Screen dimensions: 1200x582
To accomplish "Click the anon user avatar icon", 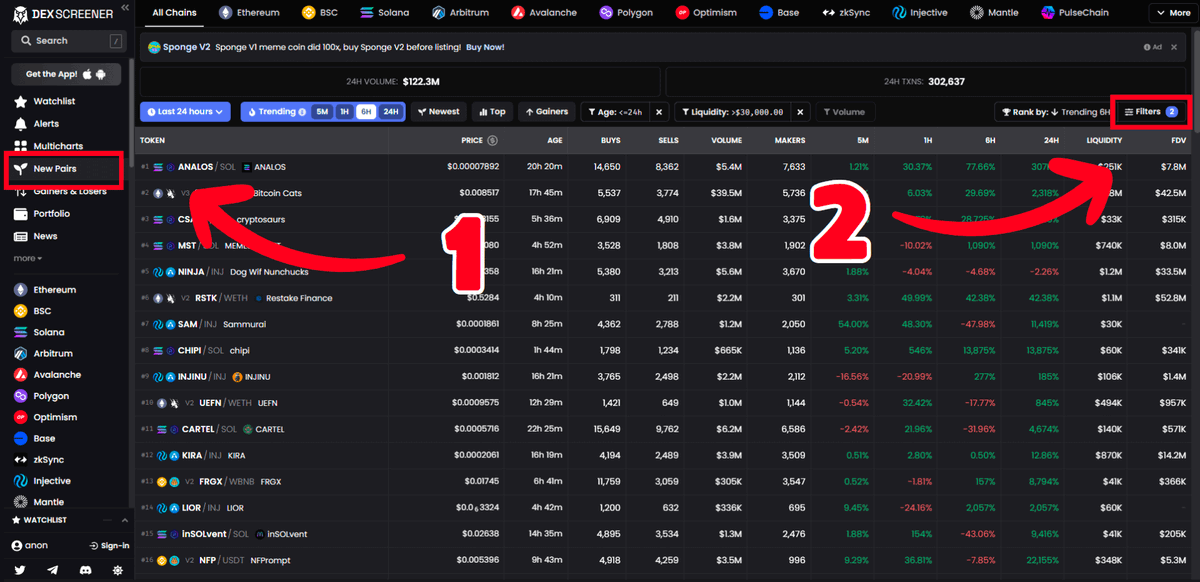I will [17, 546].
